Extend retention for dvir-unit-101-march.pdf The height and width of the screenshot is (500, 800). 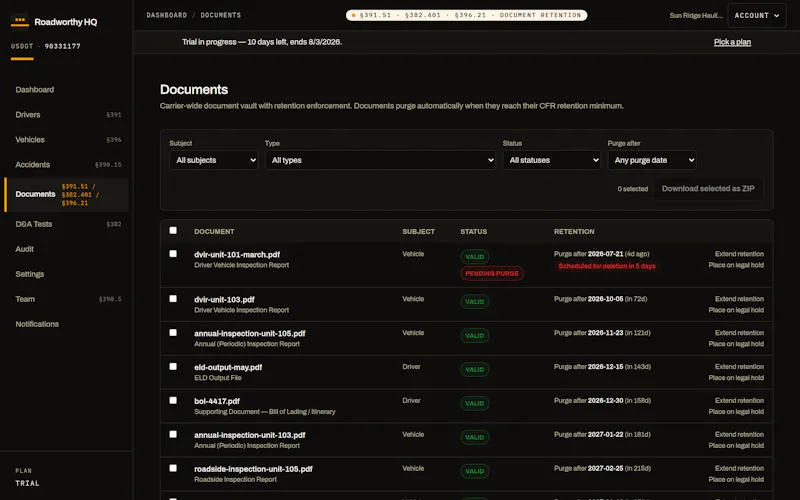point(739,254)
